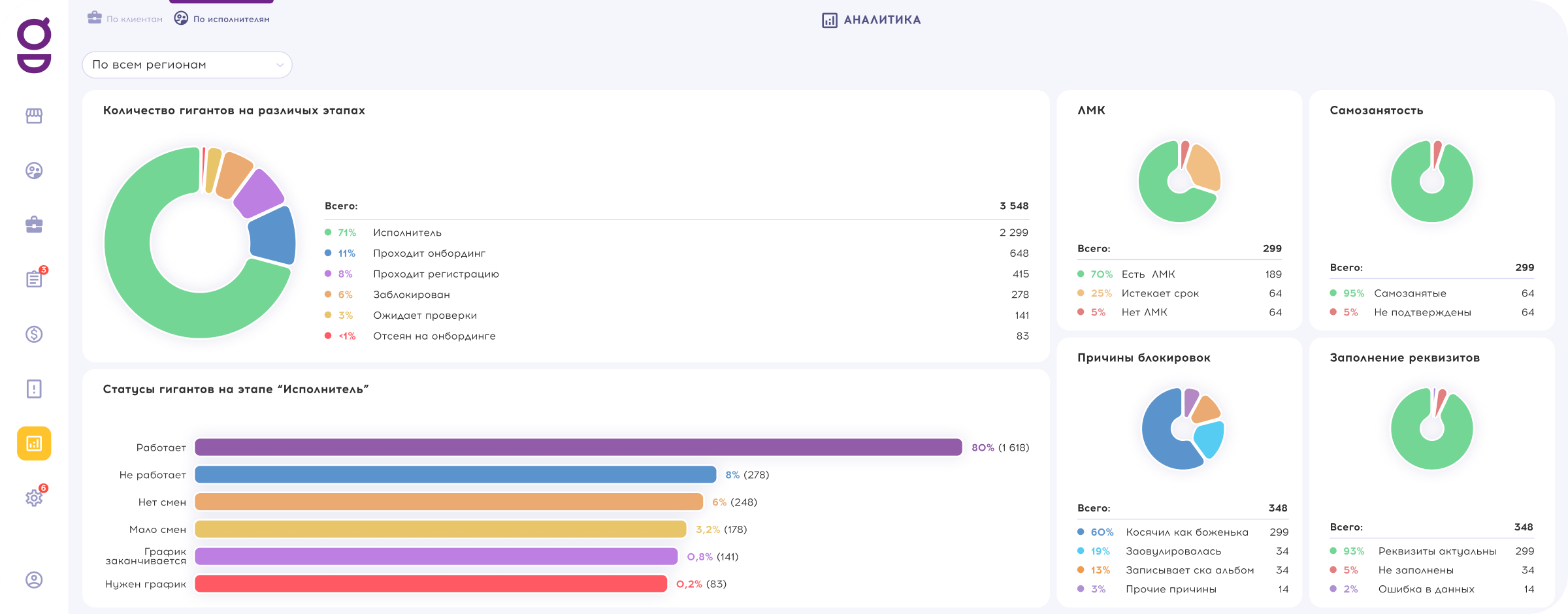Expand the «По всем регионам» dropdown
The height and width of the screenshot is (614, 1568).
(186, 65)
